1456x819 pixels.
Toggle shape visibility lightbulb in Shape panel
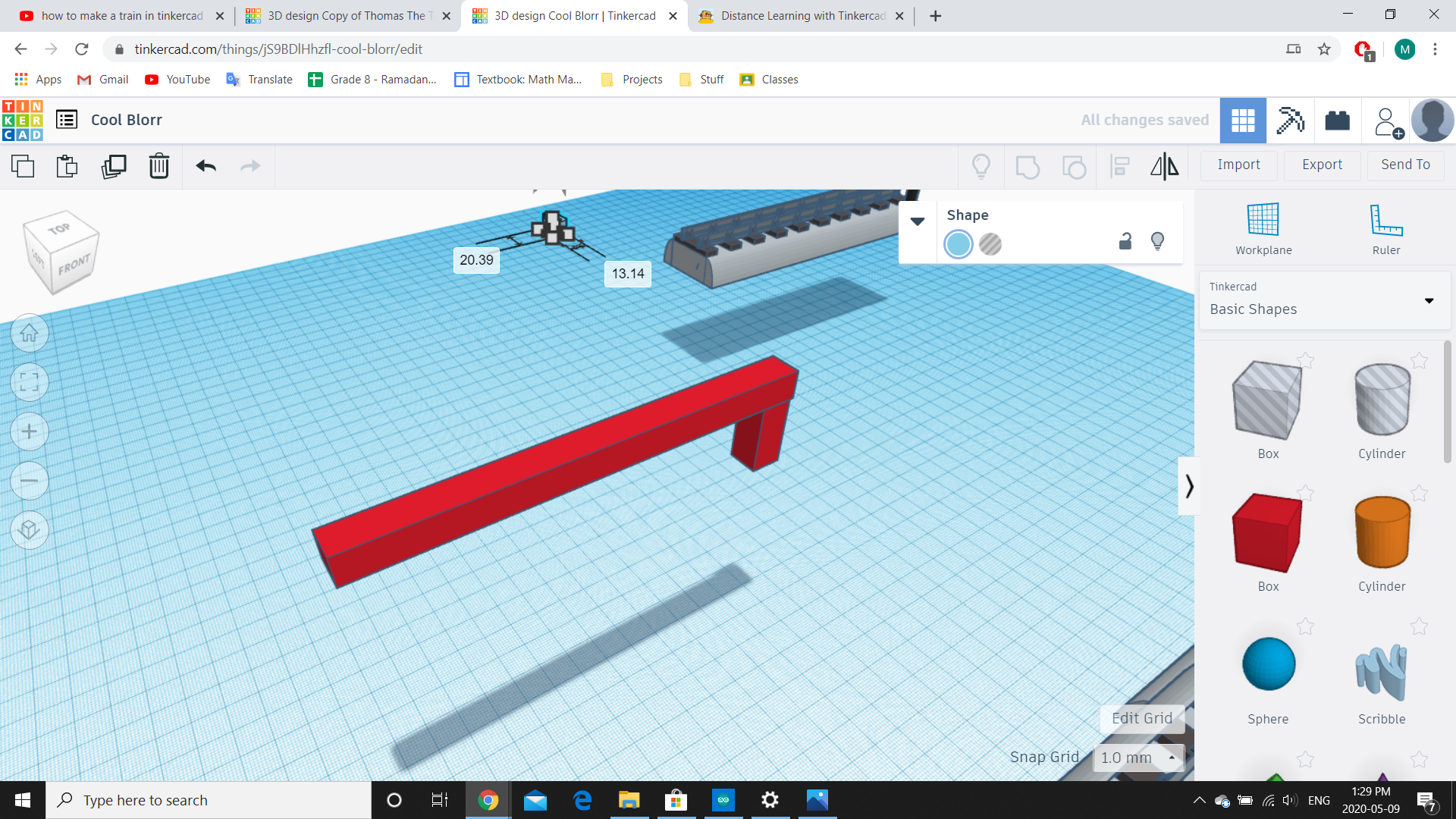[x=1157, y=241]
